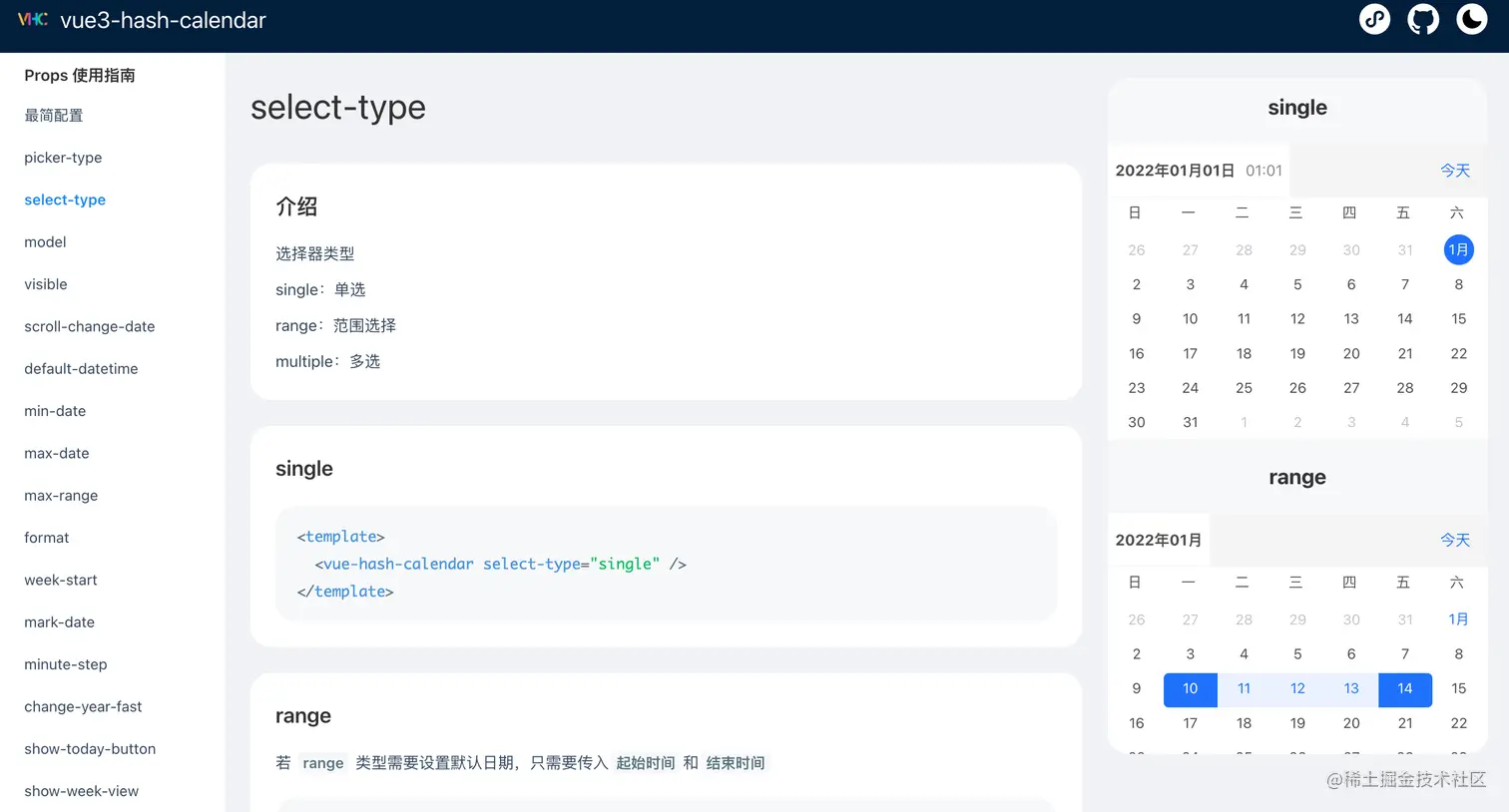Navigate to max-range sidebar entry
The width and height of the screenshot is (1509, 812).
tap(61, 496)
